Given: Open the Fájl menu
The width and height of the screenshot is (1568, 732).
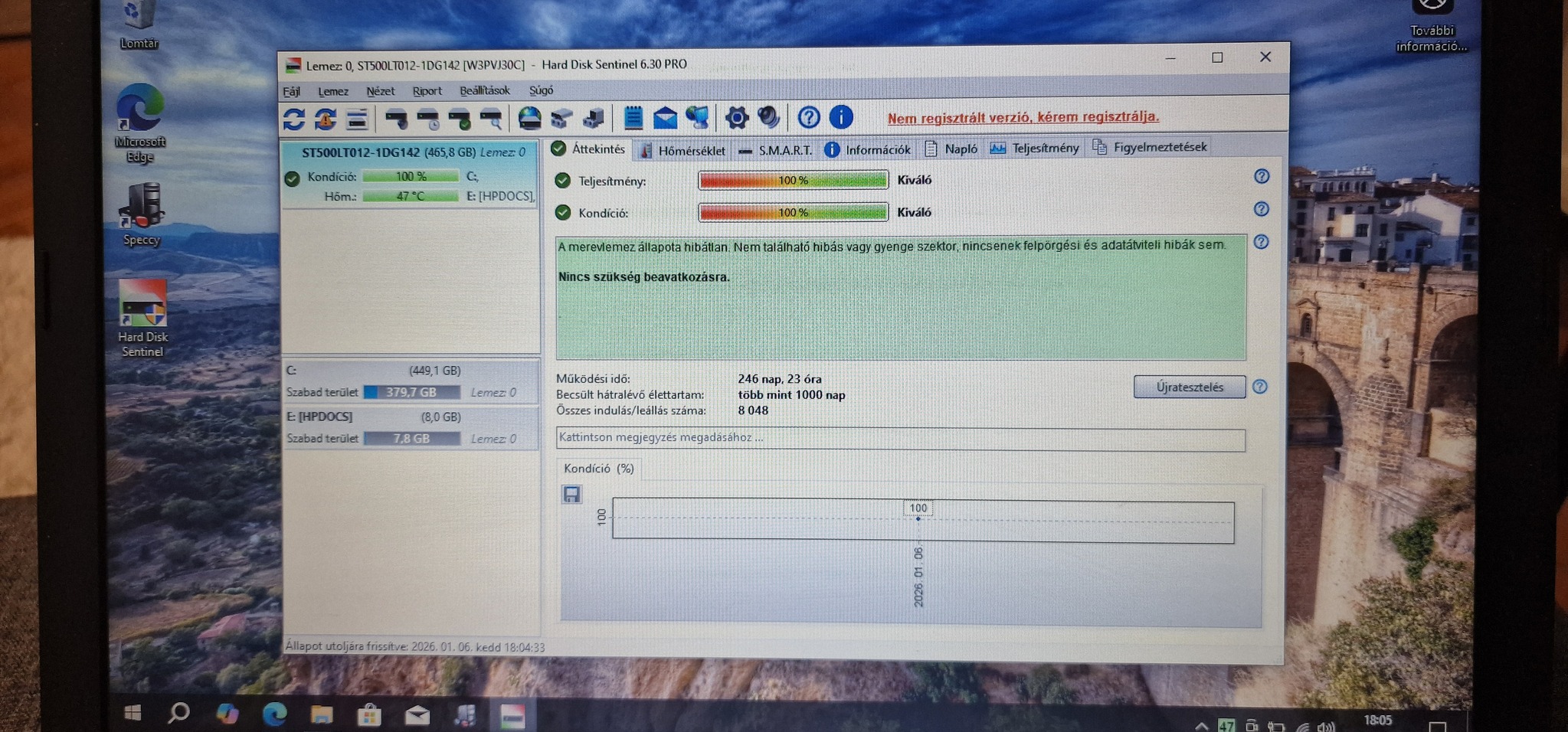Looking at the screenshot, I should coord(292,92).
